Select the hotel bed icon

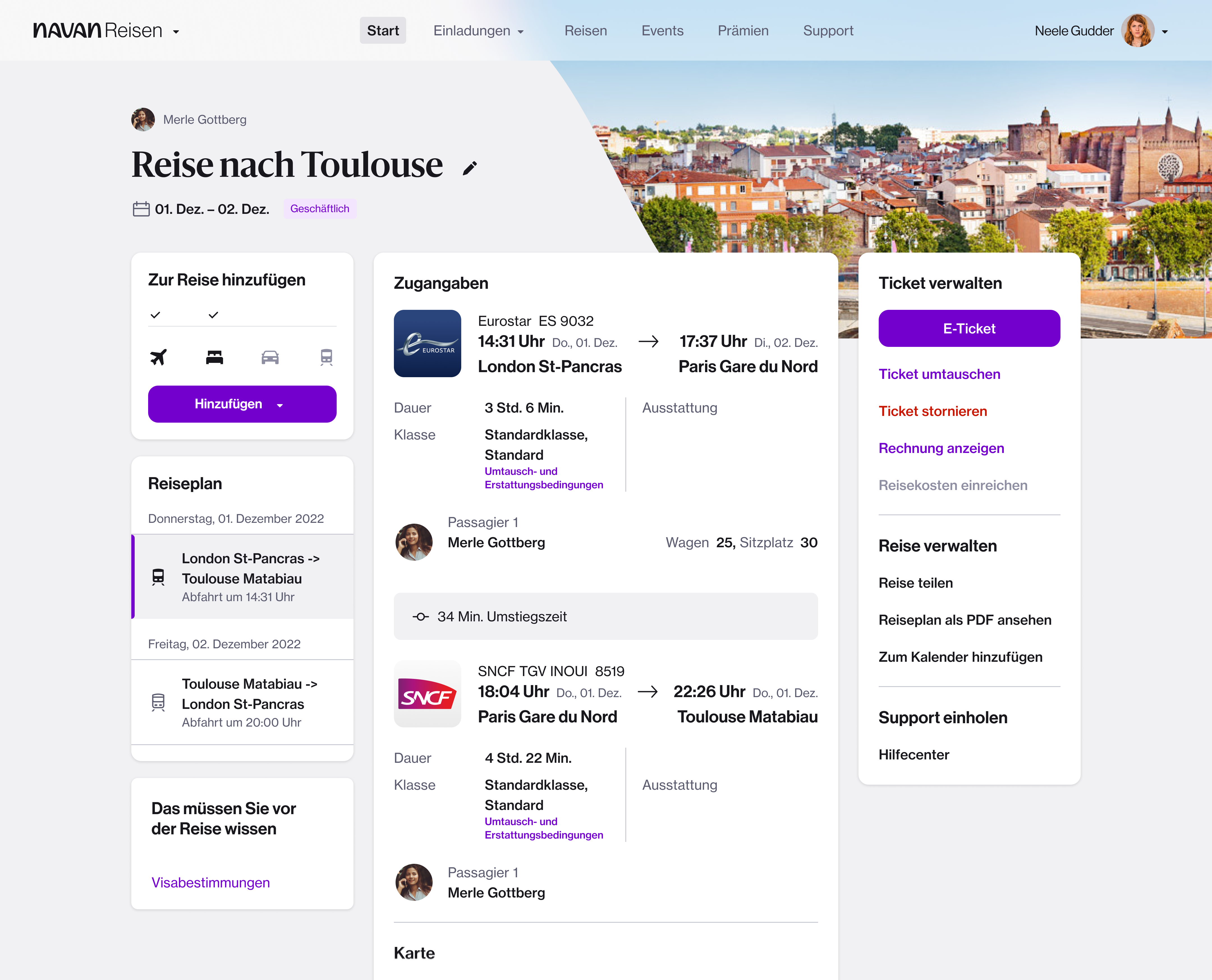[x=214, y=357]
